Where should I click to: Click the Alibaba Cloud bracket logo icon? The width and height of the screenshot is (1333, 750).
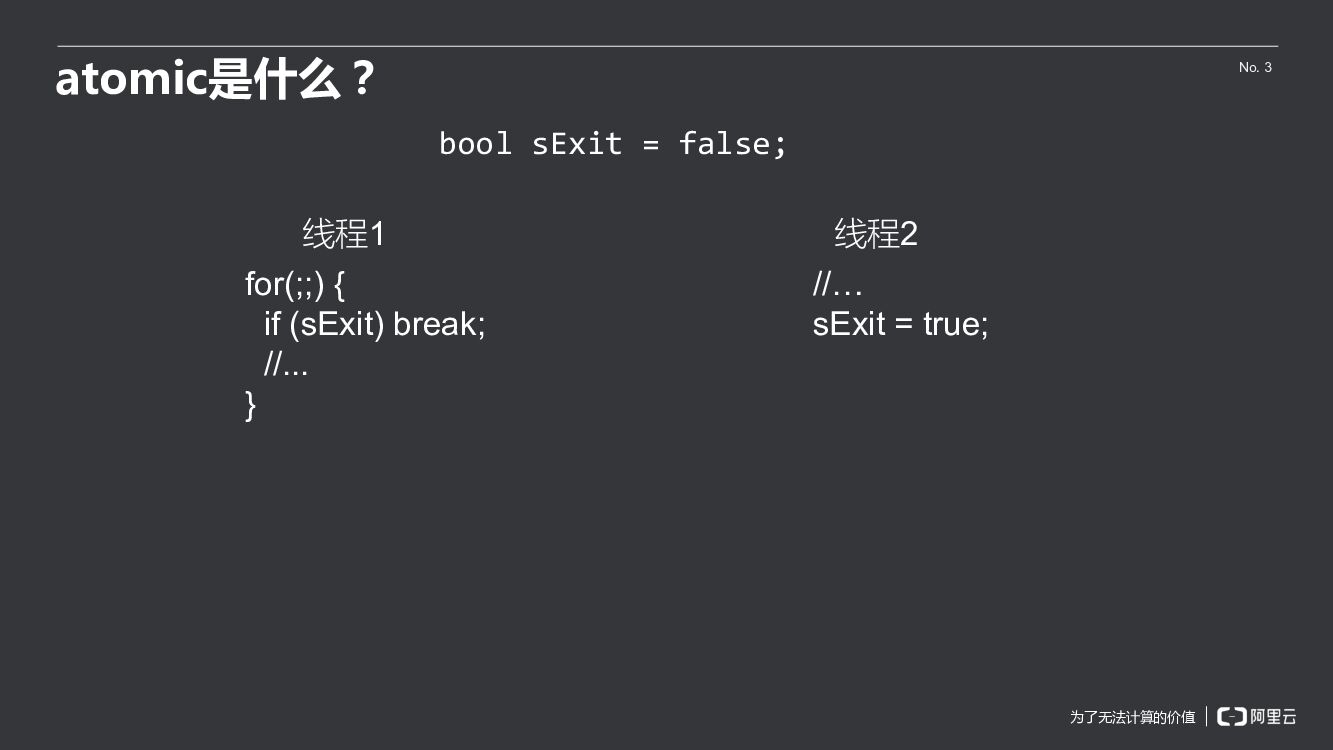click(1232, 716)
